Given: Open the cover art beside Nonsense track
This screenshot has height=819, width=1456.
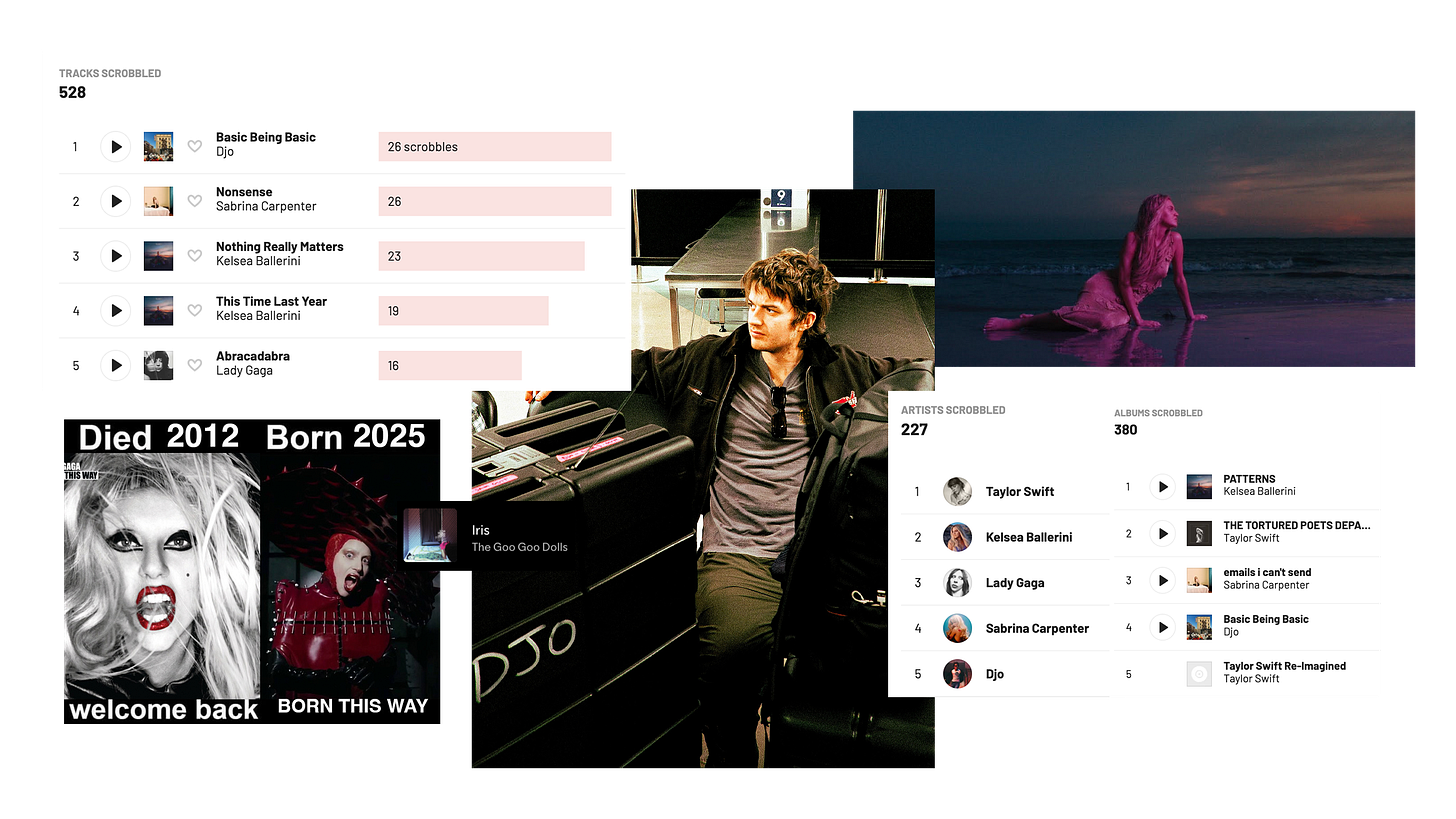Looking at the screenshot, I should (158, 201).
